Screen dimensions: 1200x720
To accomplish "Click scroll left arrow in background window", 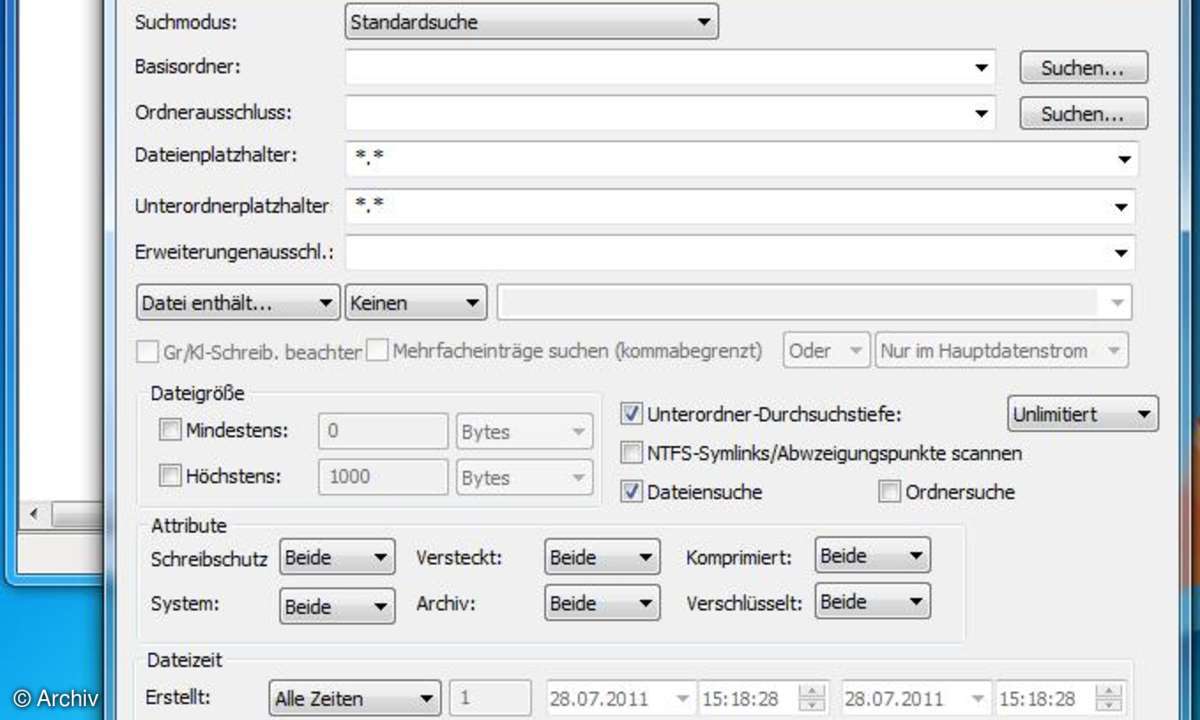I will pos(35,514).
